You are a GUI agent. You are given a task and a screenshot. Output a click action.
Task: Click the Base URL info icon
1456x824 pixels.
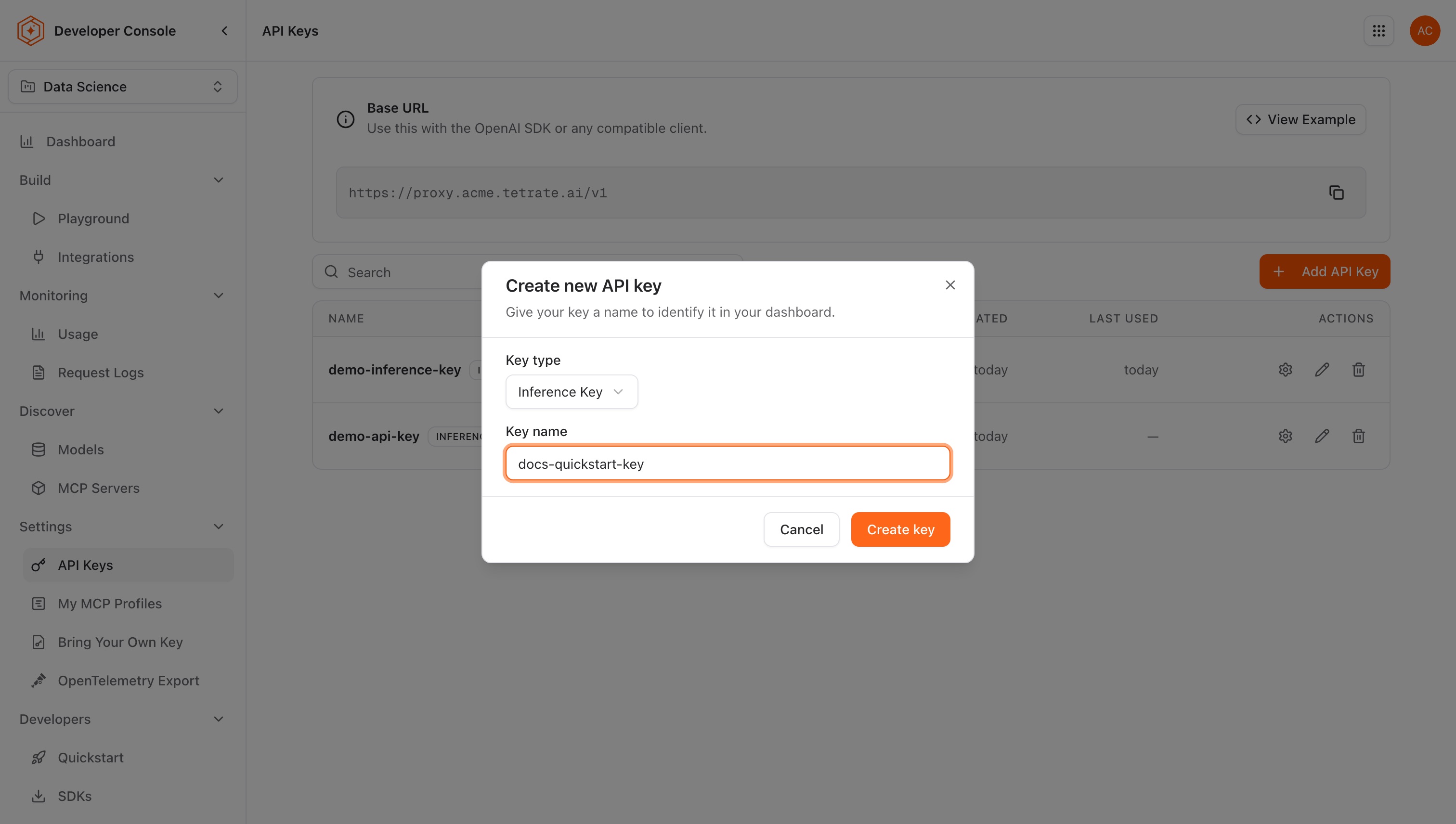(345, 119)
